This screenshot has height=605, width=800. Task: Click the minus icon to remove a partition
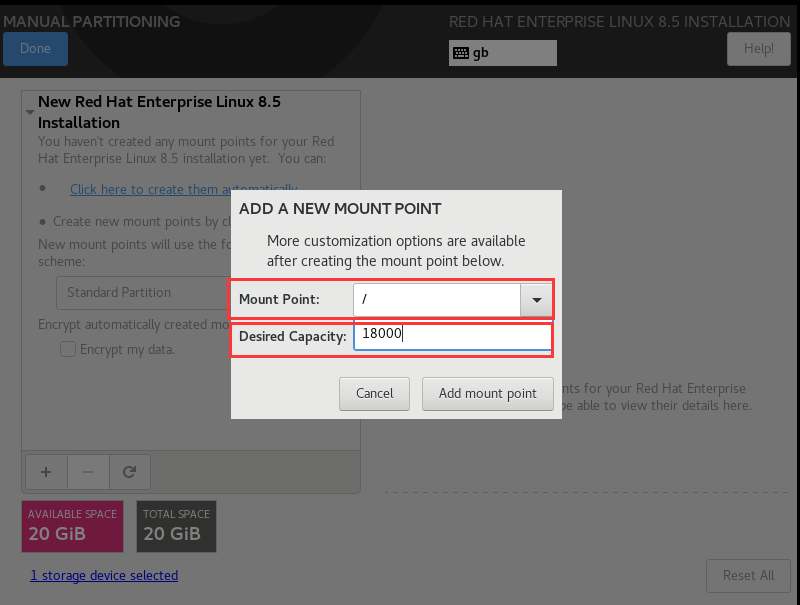[x=88, y=472]
